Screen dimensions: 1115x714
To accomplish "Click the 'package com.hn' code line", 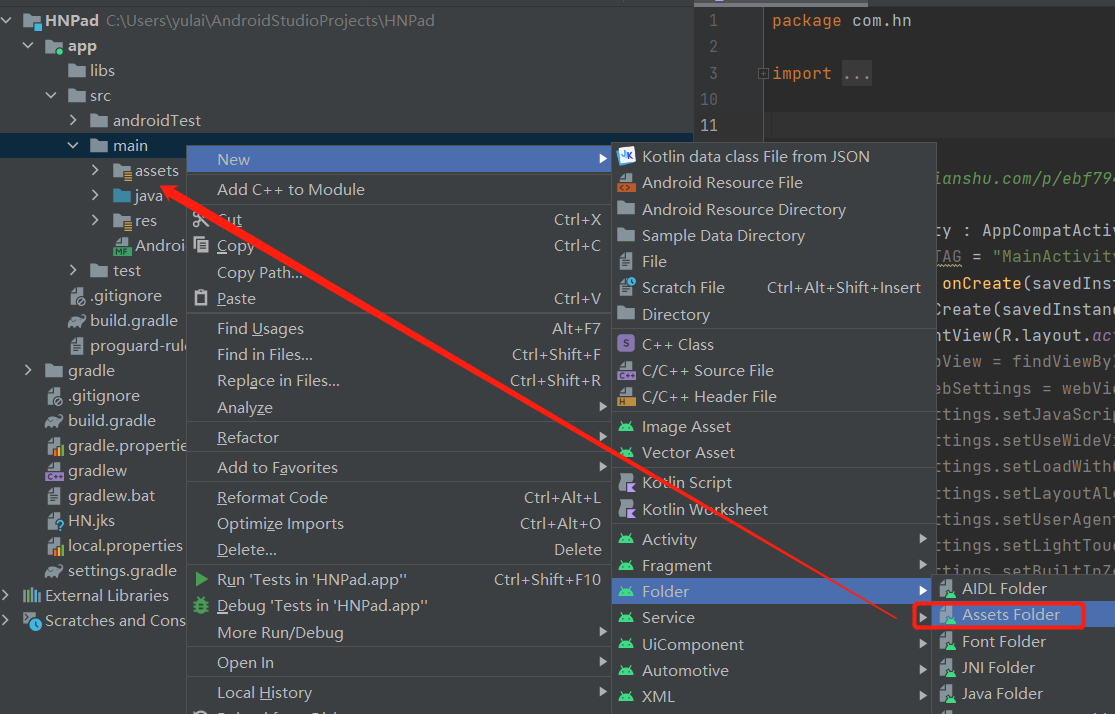I will coord(842,21).
